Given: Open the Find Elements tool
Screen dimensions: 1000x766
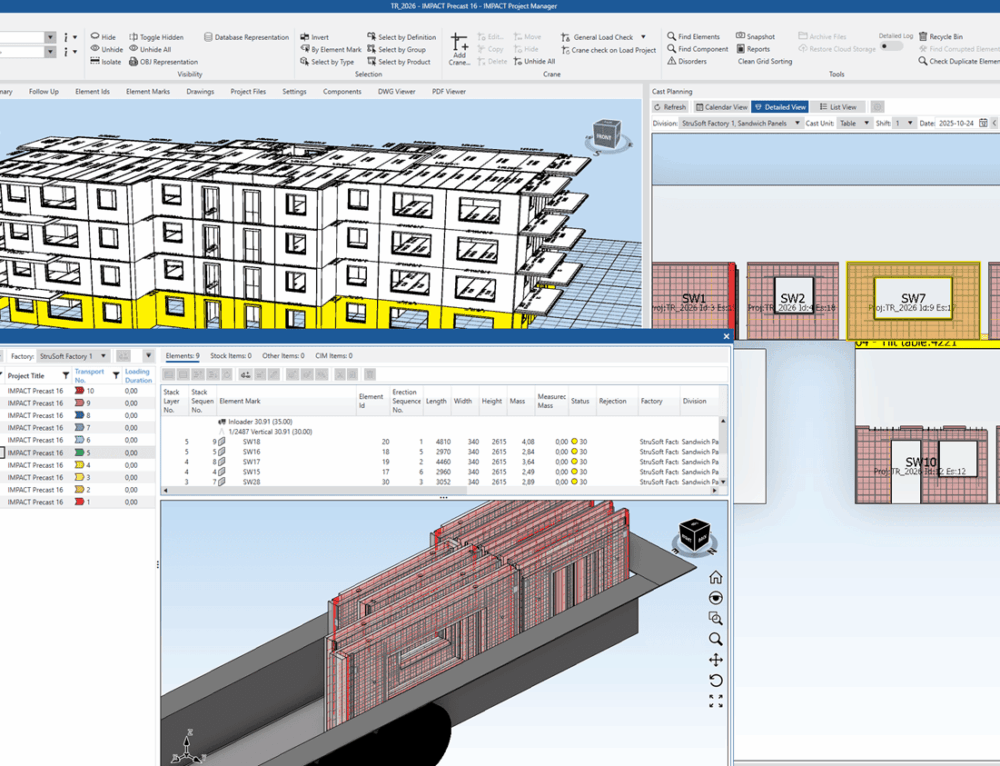Looking at the screenshot, I should [693, 36].
